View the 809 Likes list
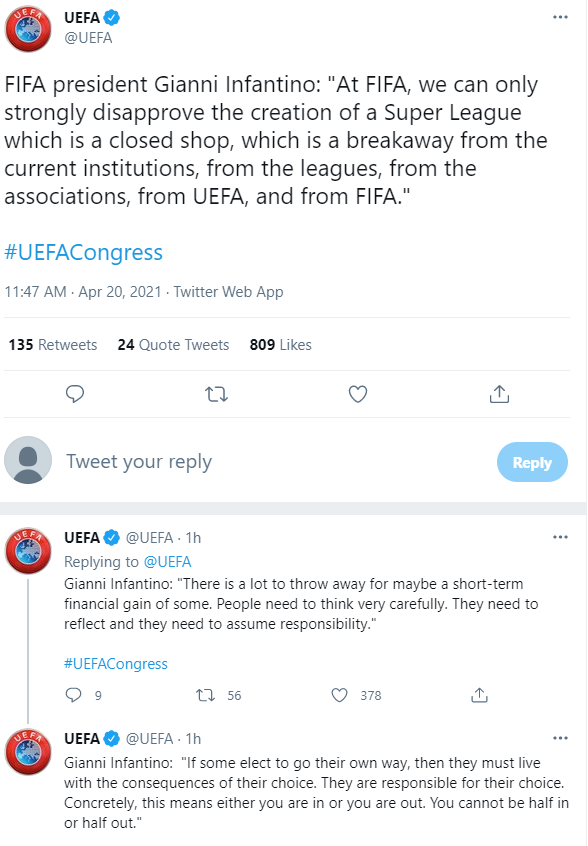588x846 pixels. (281, 345)
